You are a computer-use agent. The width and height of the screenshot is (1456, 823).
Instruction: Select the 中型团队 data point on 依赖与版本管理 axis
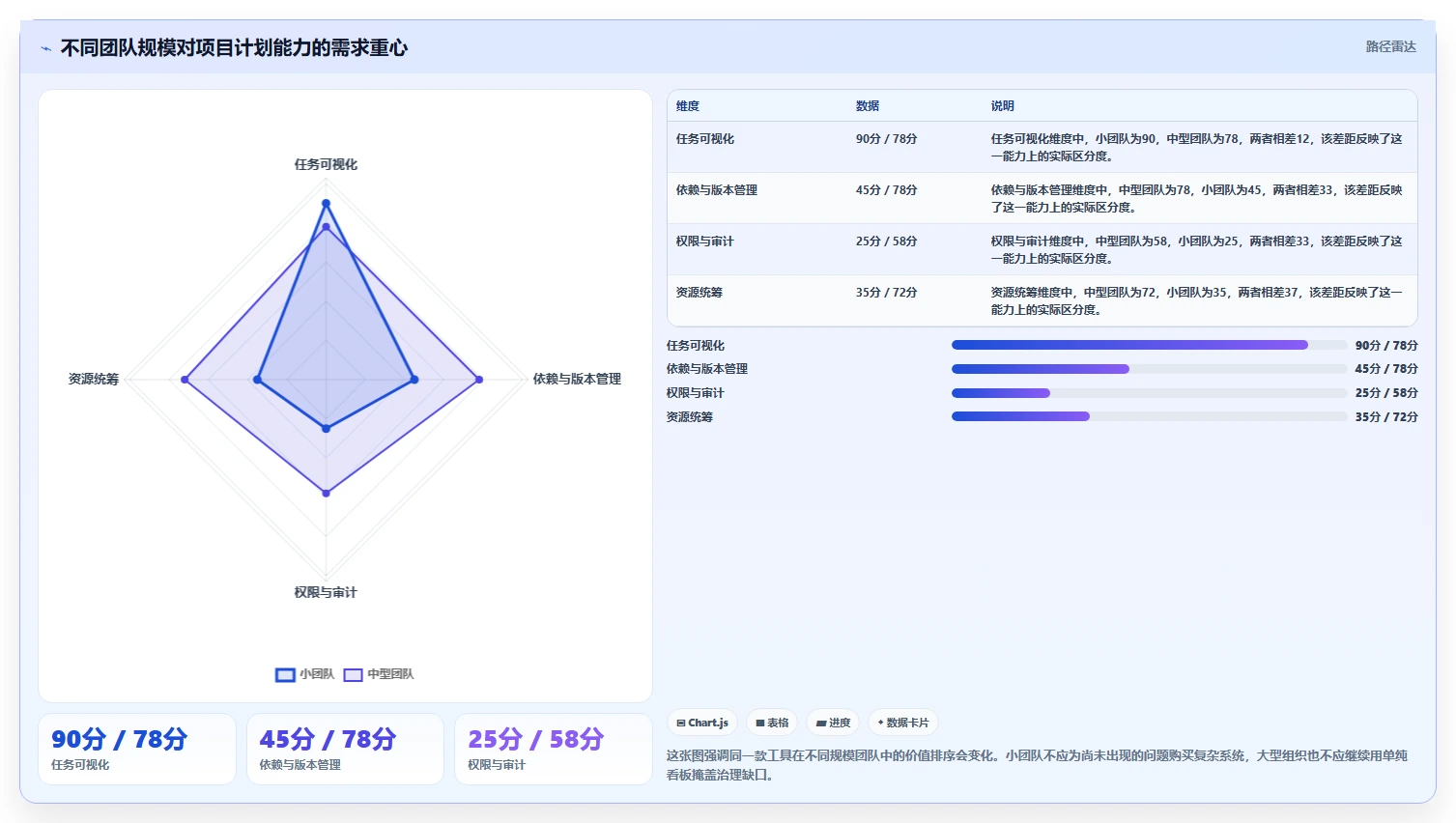(x=478, y=380)
